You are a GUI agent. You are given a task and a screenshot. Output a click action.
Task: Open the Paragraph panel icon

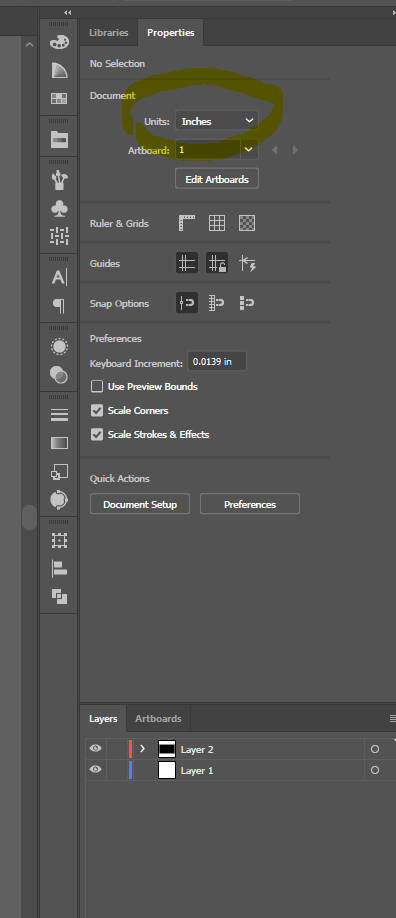coord(59,305)
